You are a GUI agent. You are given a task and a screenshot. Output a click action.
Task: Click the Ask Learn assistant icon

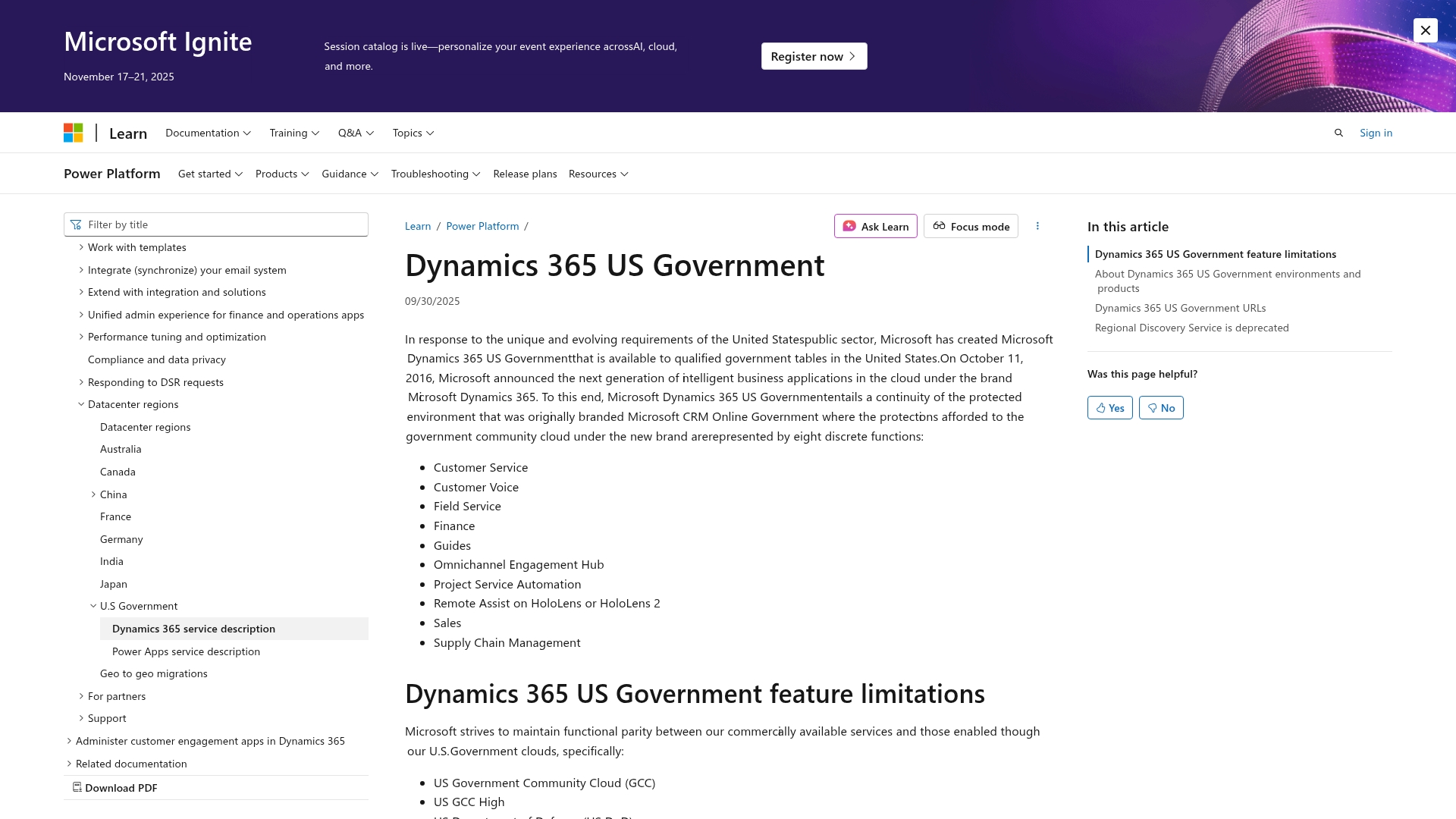tap(849, 226)
